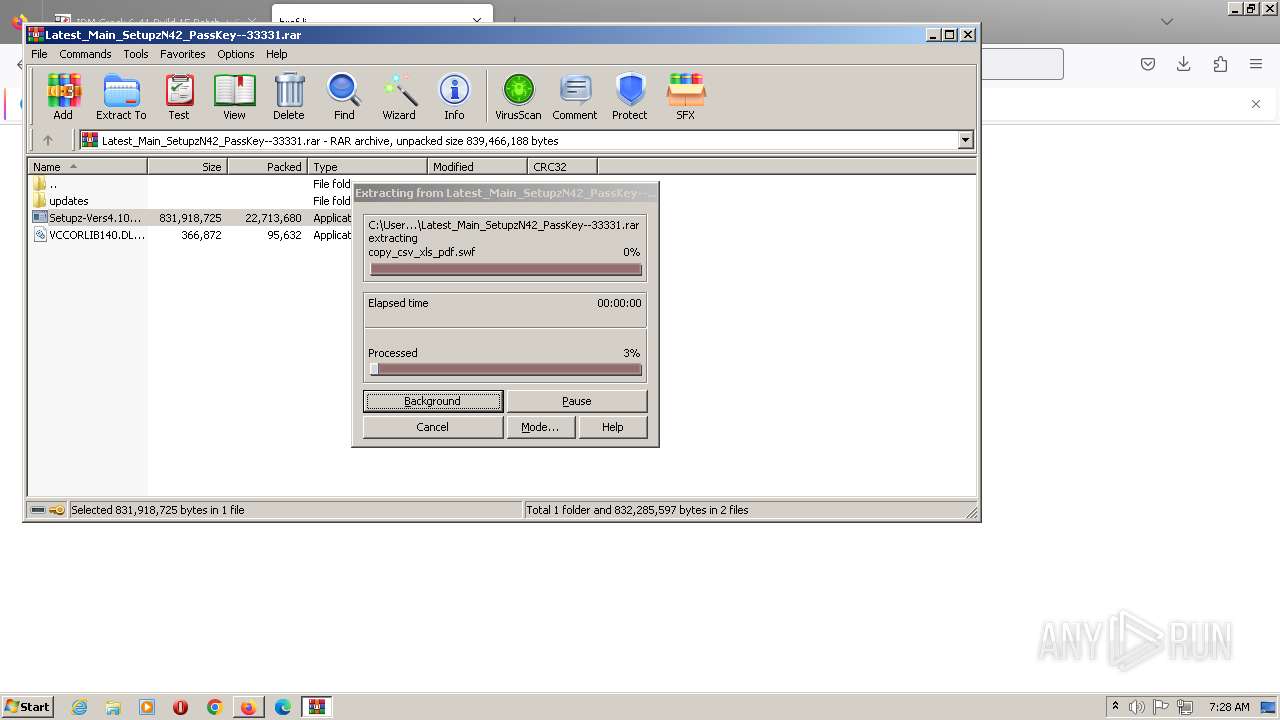
Task: Click the volume speaker tray icon
Action: [x=1137, y=707]
